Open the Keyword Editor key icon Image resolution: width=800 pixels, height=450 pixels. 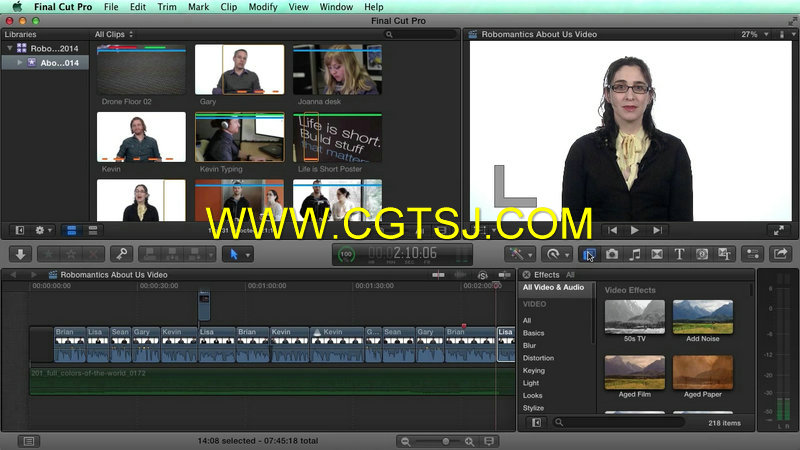point(121,254)
